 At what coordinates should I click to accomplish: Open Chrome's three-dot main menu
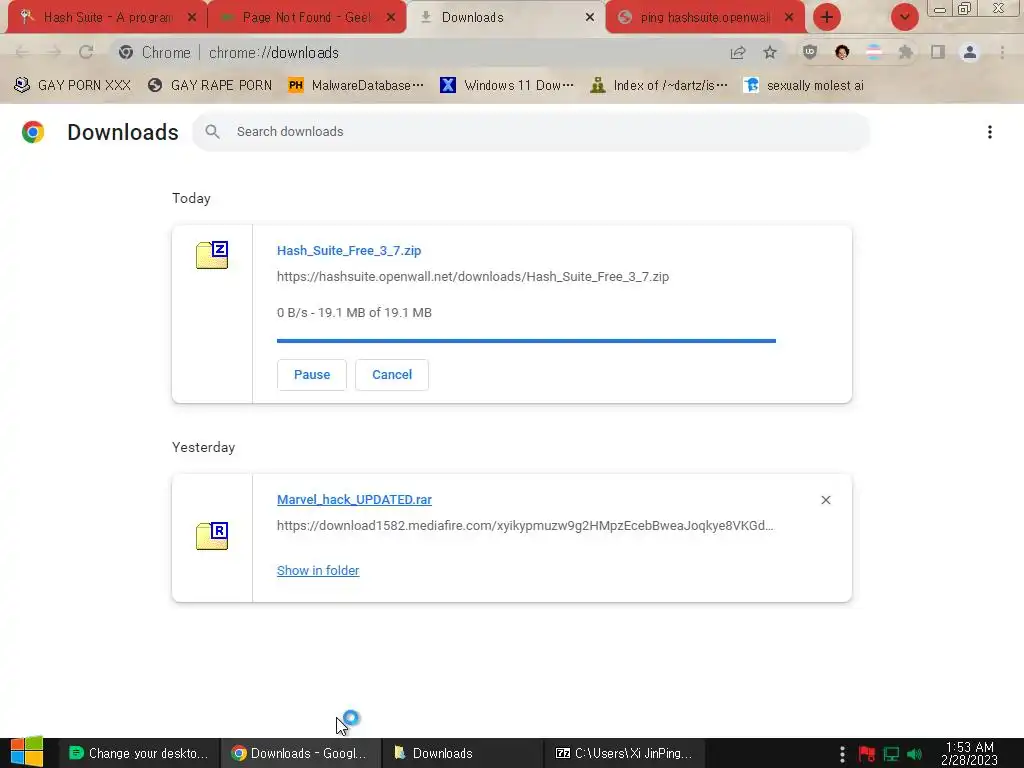pos(1002,52)
